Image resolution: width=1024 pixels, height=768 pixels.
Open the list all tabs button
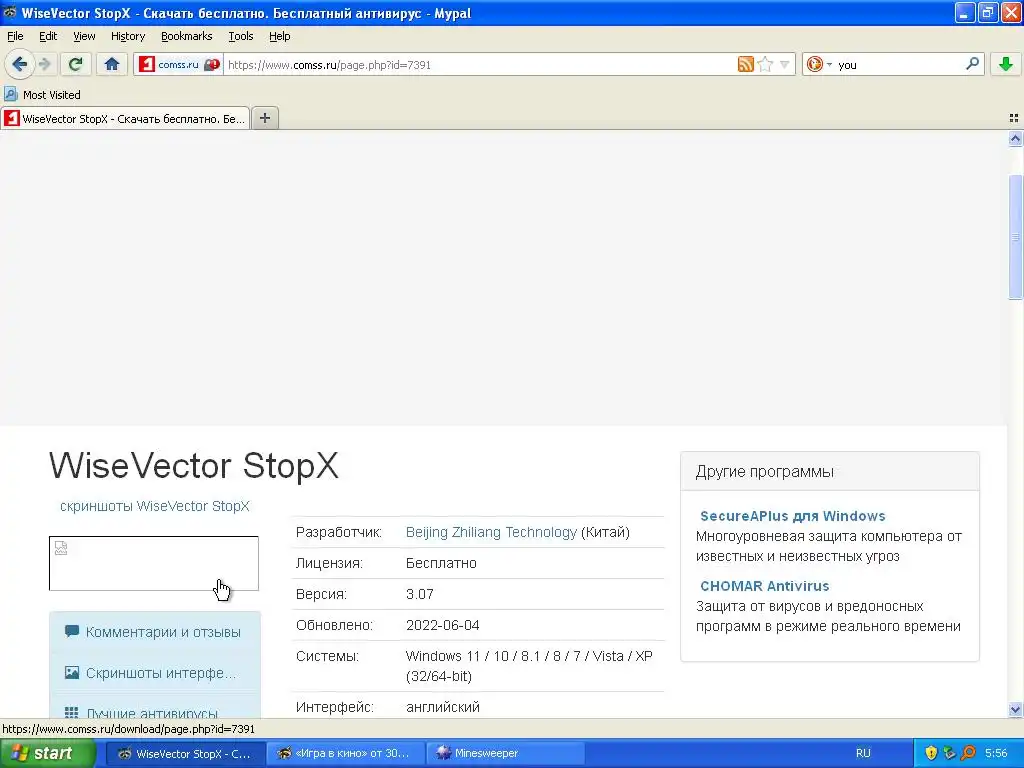[1014, 118]
